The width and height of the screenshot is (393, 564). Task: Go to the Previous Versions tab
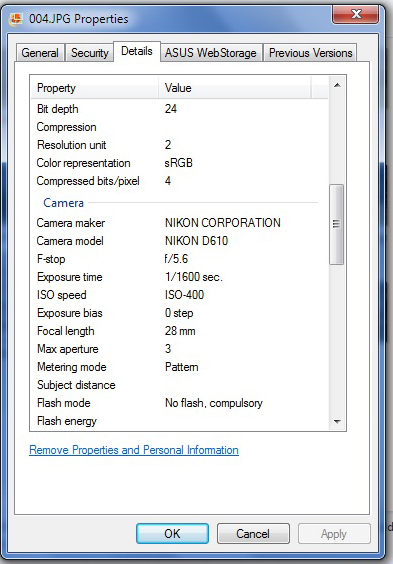310,53
